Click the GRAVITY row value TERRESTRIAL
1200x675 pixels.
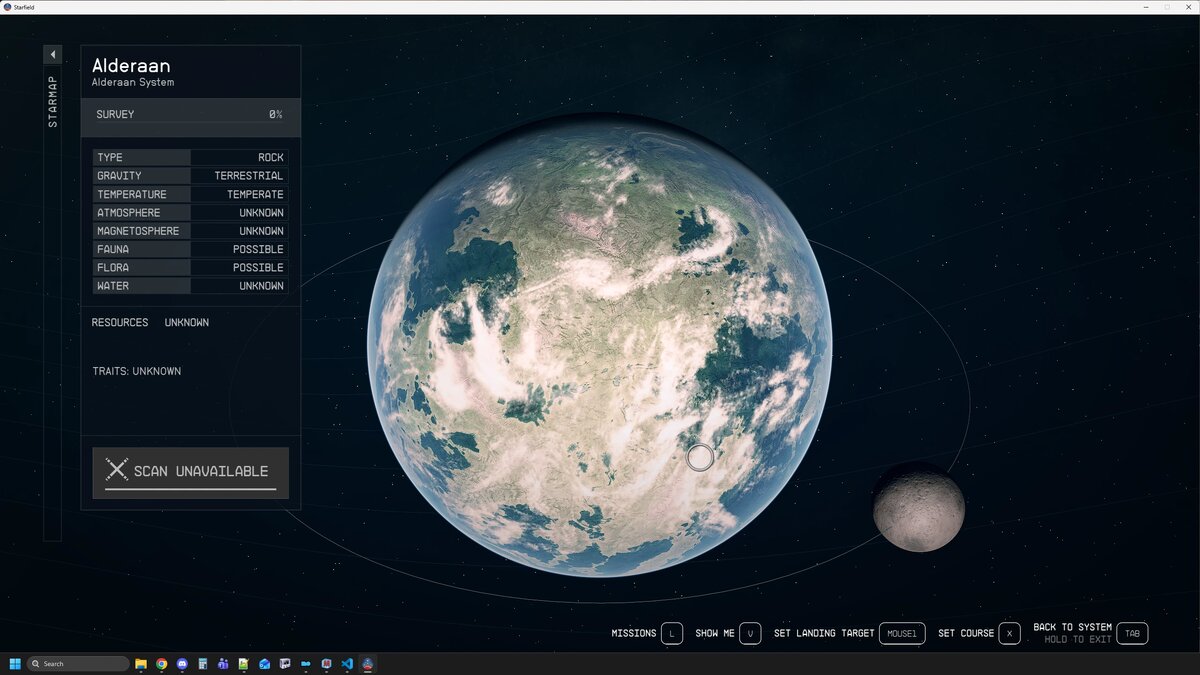pyautogui.click(x=249, y=176)
